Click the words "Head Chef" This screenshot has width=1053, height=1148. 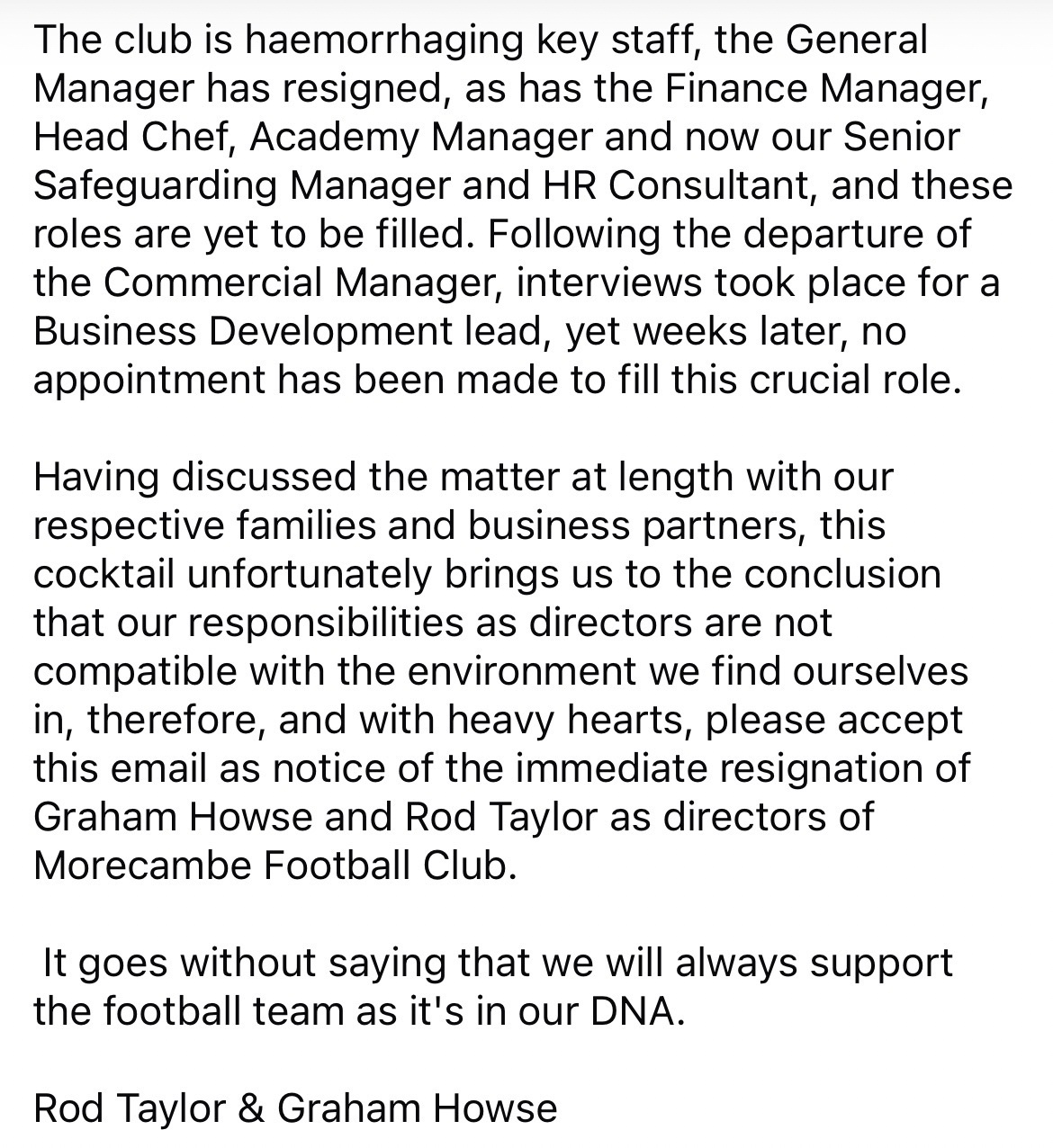[x=133, y=138]
